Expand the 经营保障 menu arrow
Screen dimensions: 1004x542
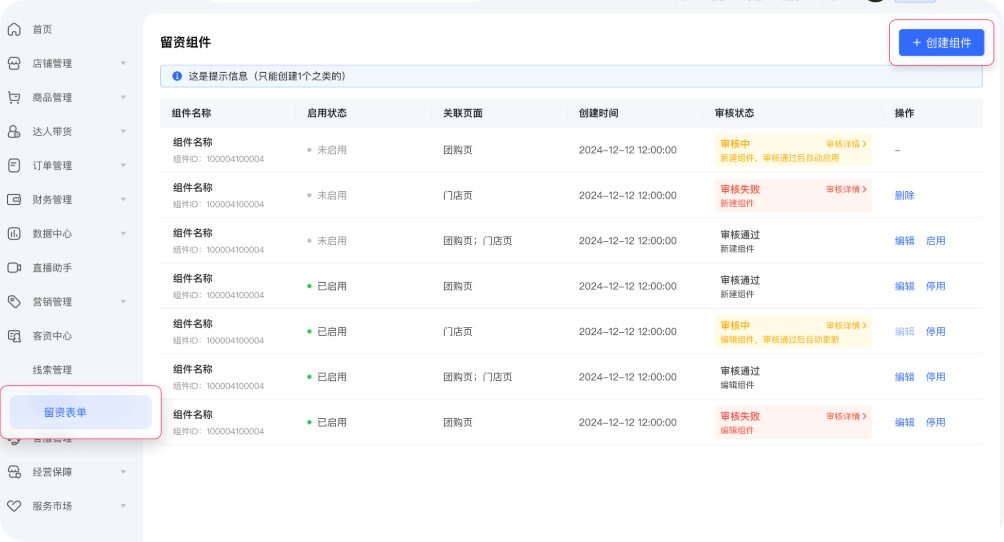(123, 472)
